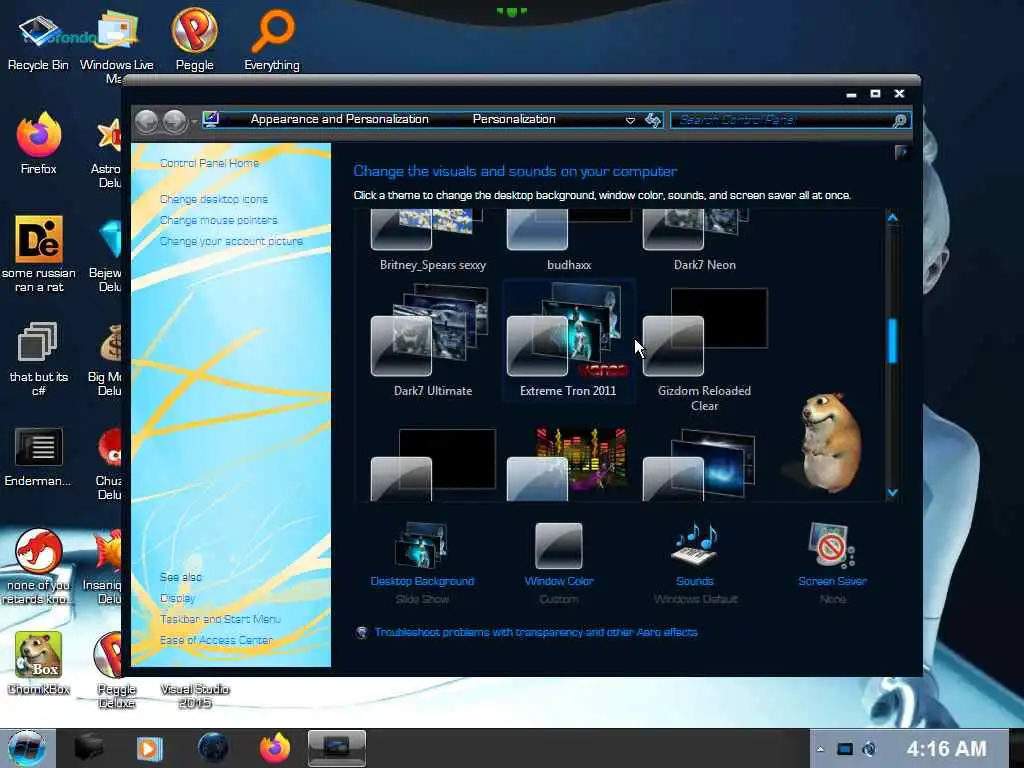Open Visual Studio 2015 desktop shortcut
Viewport: 1024px width, 768px height.
(195, 696)
